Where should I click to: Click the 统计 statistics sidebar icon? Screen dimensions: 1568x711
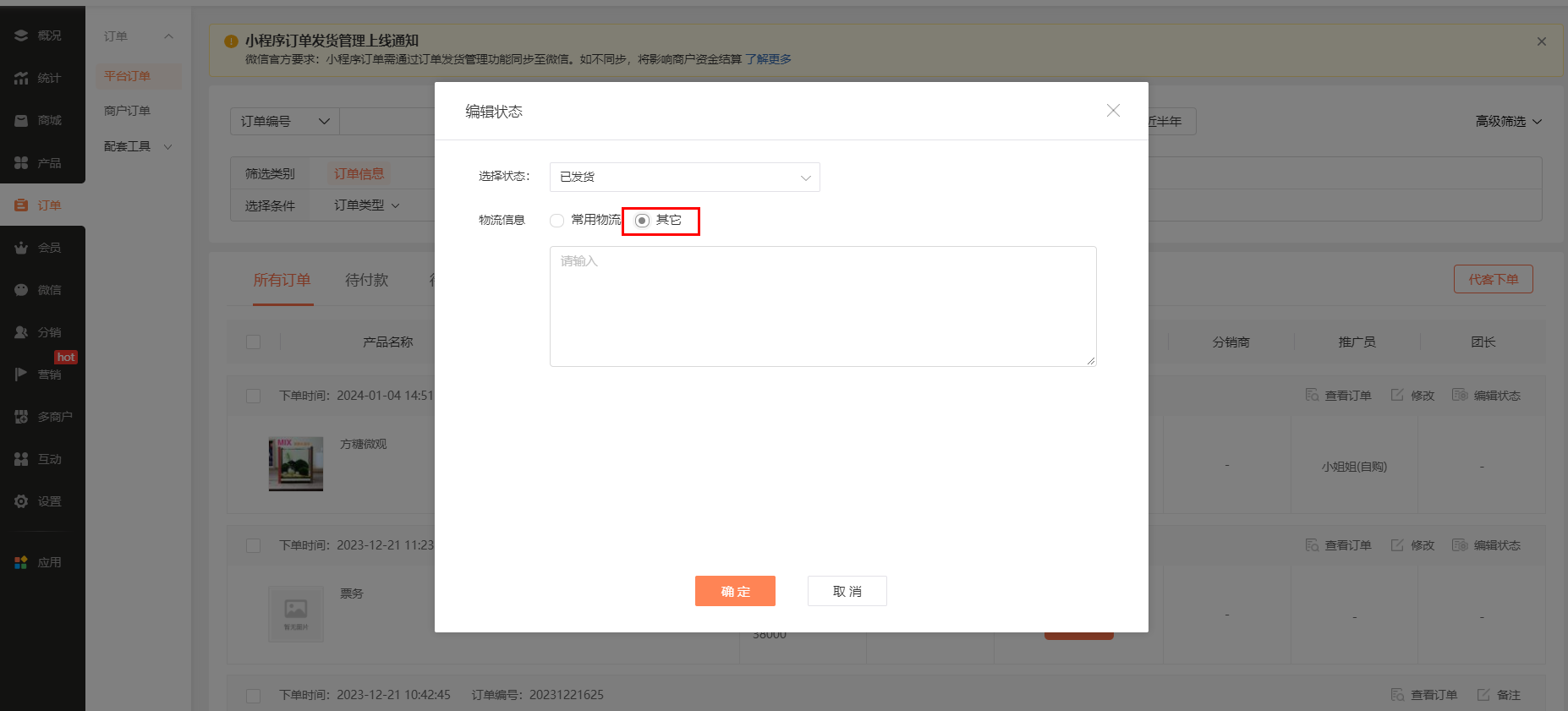coord(21,78)
